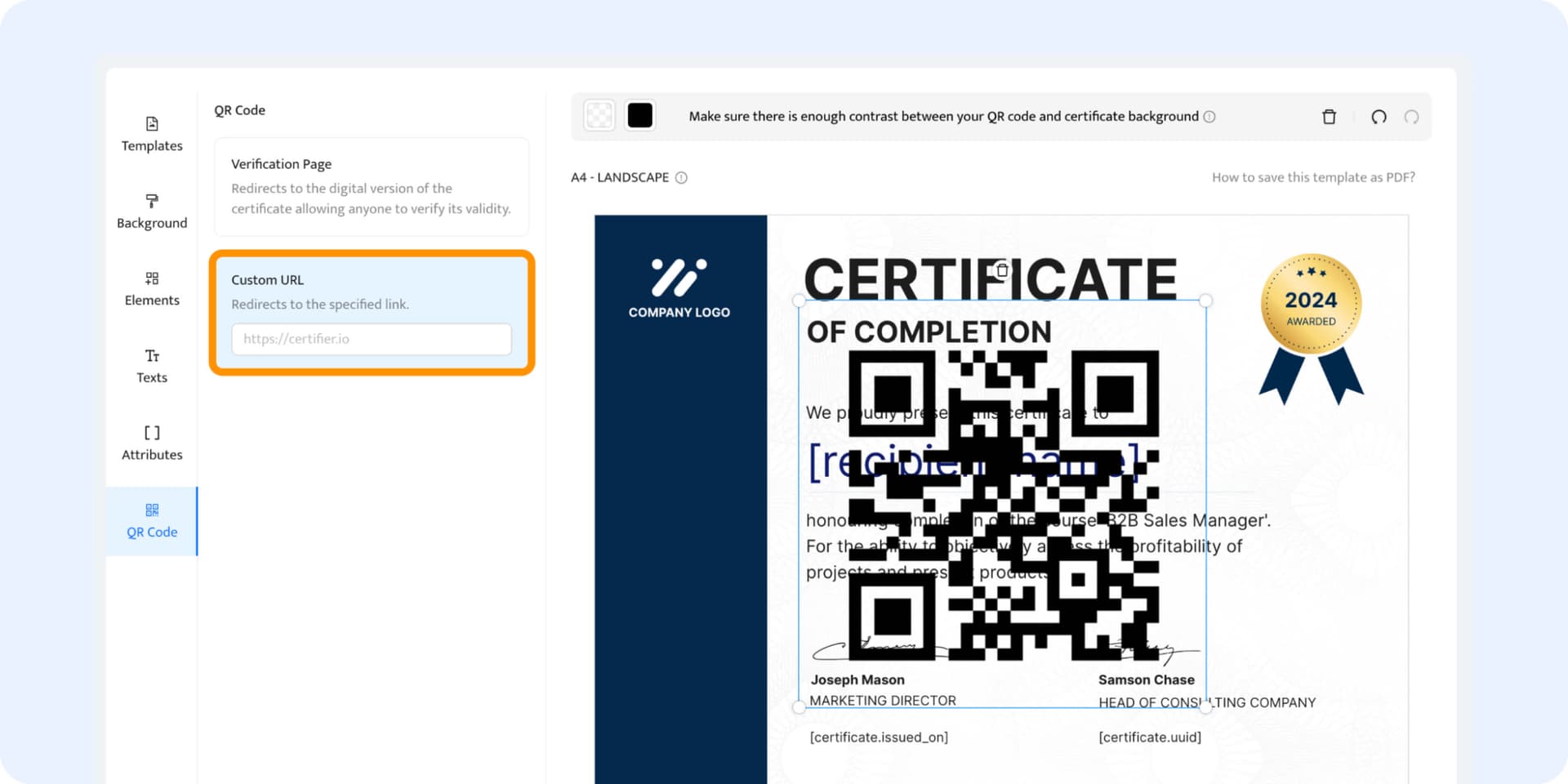1568x784 pixels.
Task: Select the Verification Page redirect option
Action: click(x=371, y=186)
